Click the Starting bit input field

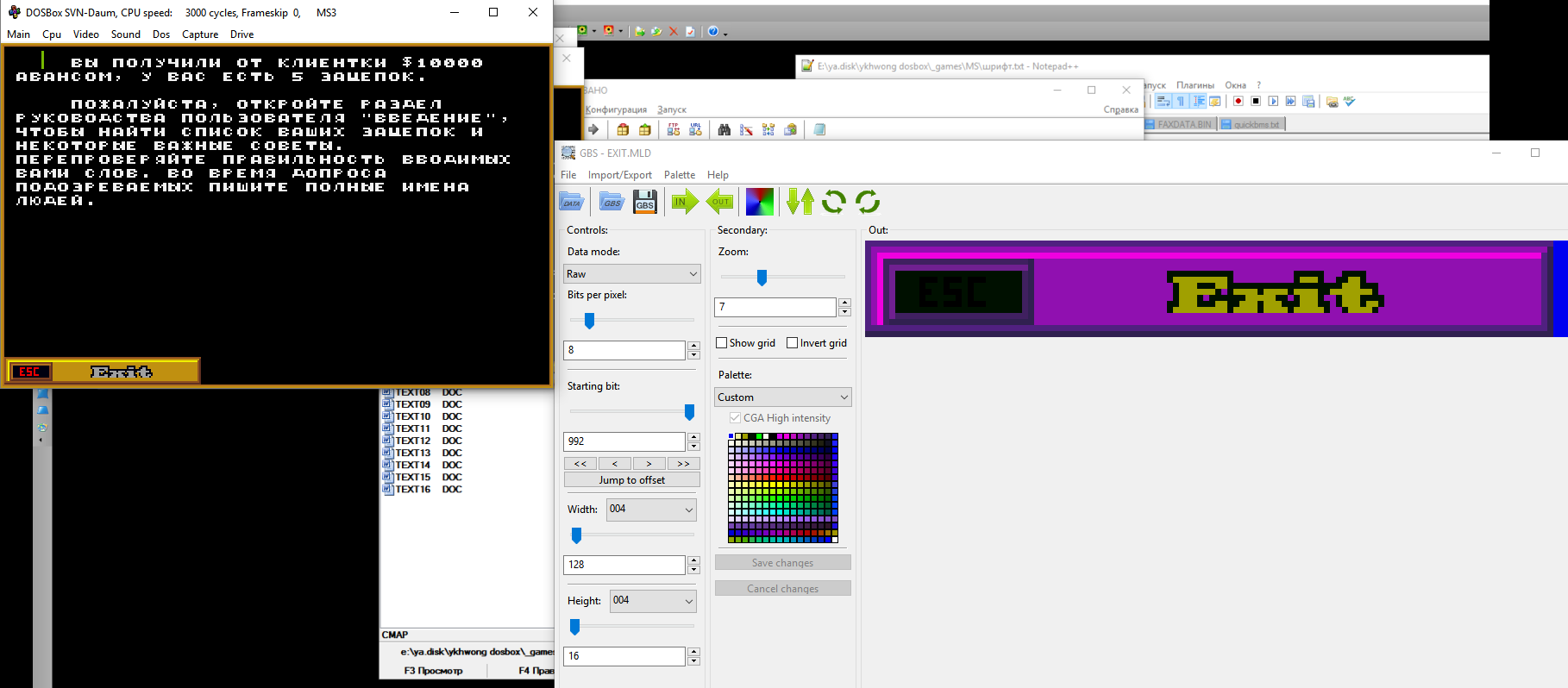624,441
